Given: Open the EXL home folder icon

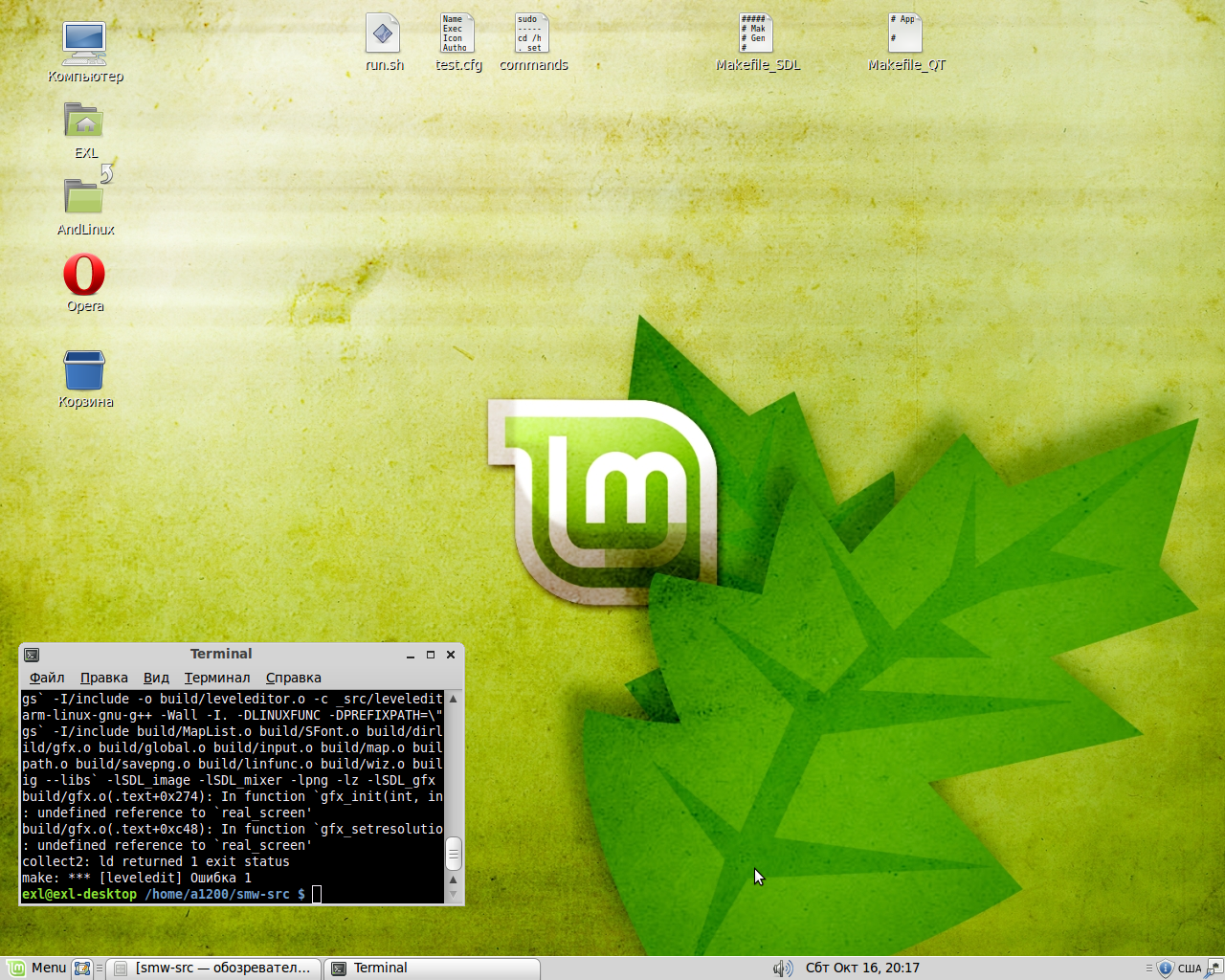Looking at the screenshot, I should pyautogui.click(x=84, y=121).
